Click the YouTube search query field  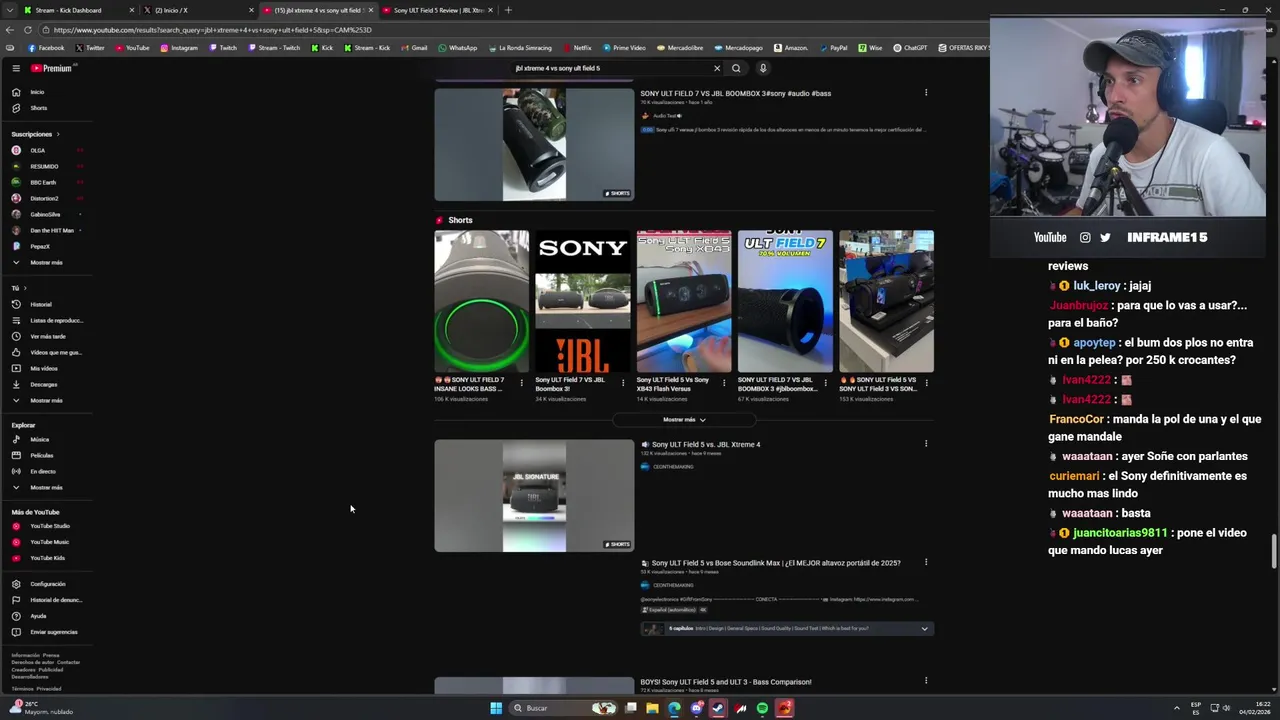click(x=610, y=68)
